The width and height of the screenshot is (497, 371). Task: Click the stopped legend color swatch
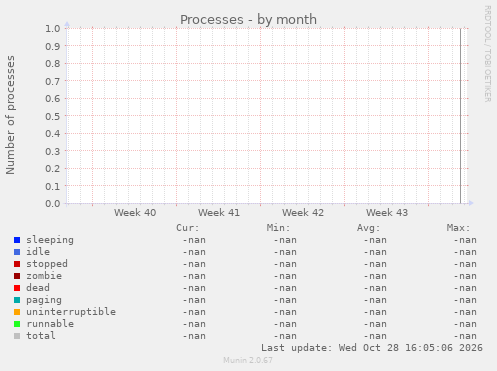click(x=17, y=264)
